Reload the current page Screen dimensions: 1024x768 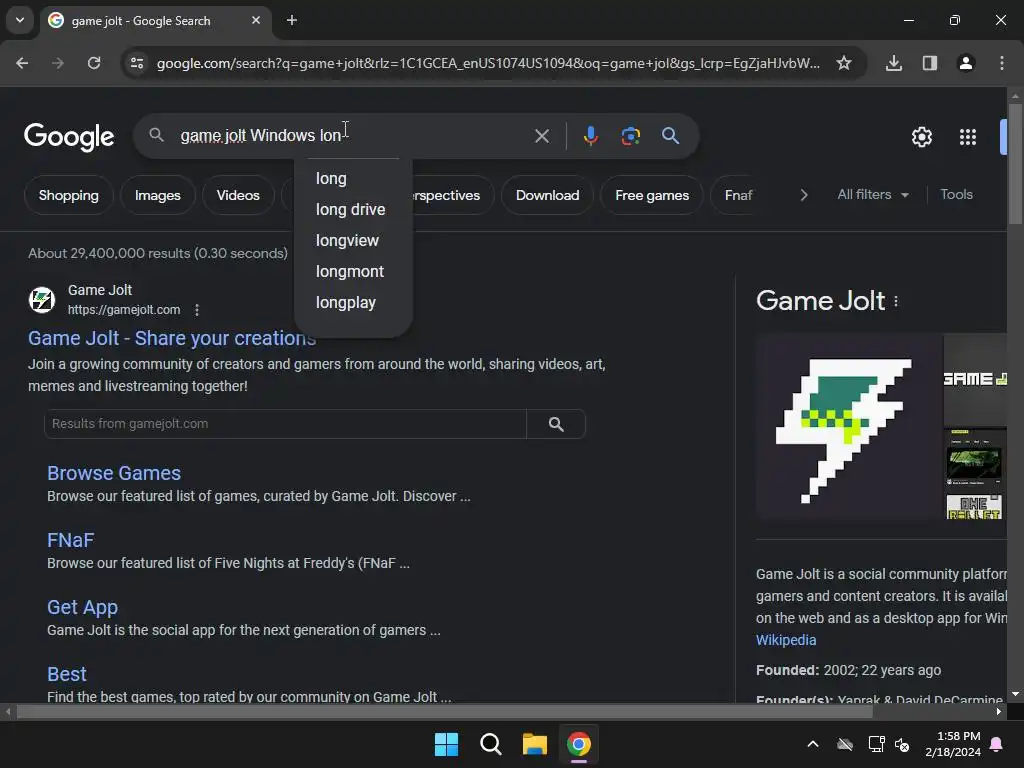(x=94, y=63)
